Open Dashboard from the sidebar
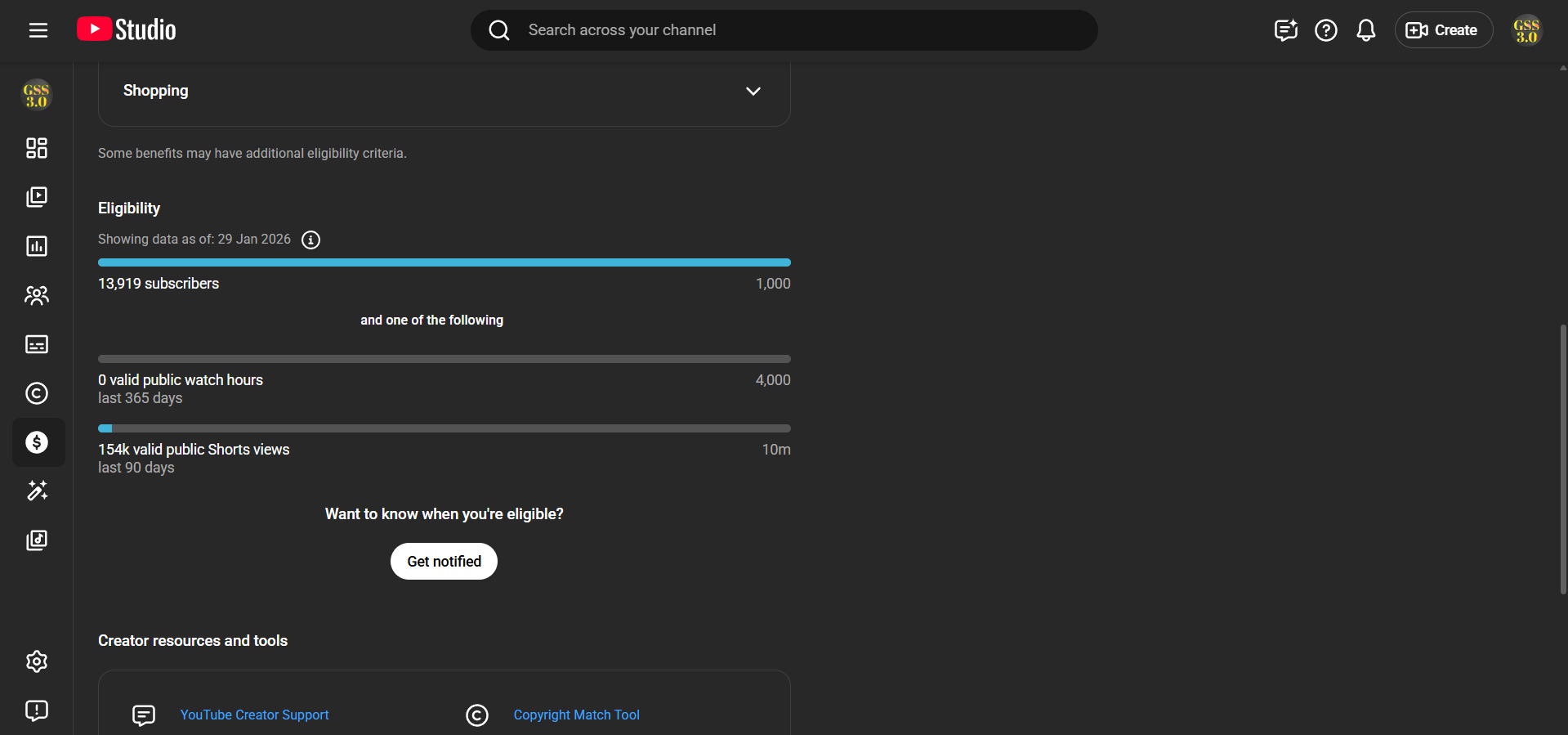Screen dimensions: 1568x735 pos(37,148)
